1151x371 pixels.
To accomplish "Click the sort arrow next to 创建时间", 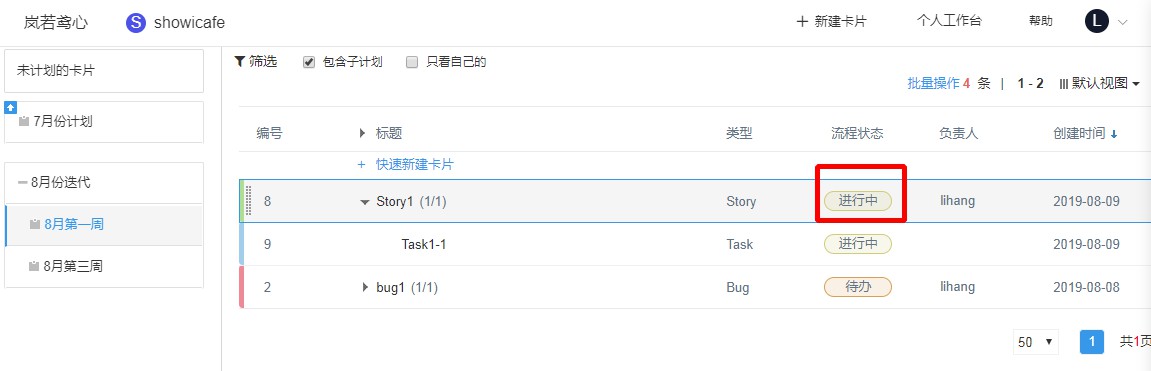I will 1114,134.
